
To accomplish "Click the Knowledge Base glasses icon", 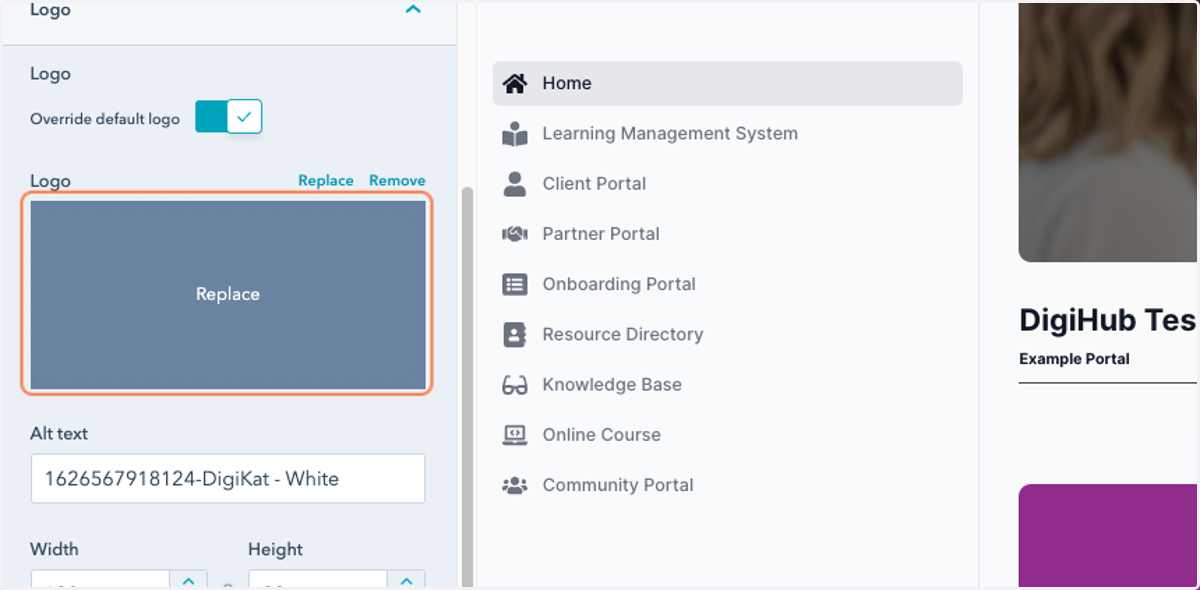I will pyautogui.click(x=514, y=385).
